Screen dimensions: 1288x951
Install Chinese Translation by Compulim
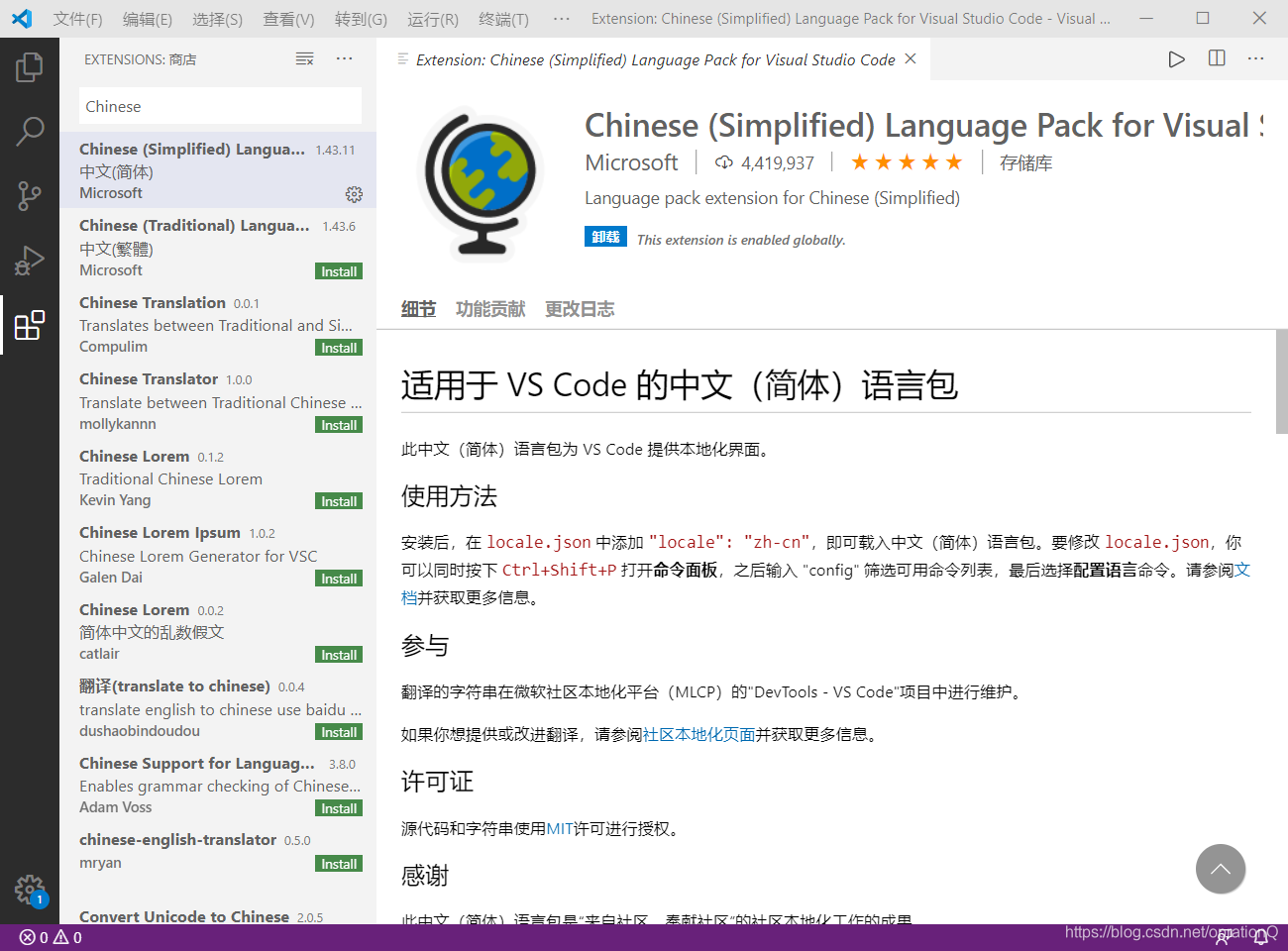tap(339, 348)
